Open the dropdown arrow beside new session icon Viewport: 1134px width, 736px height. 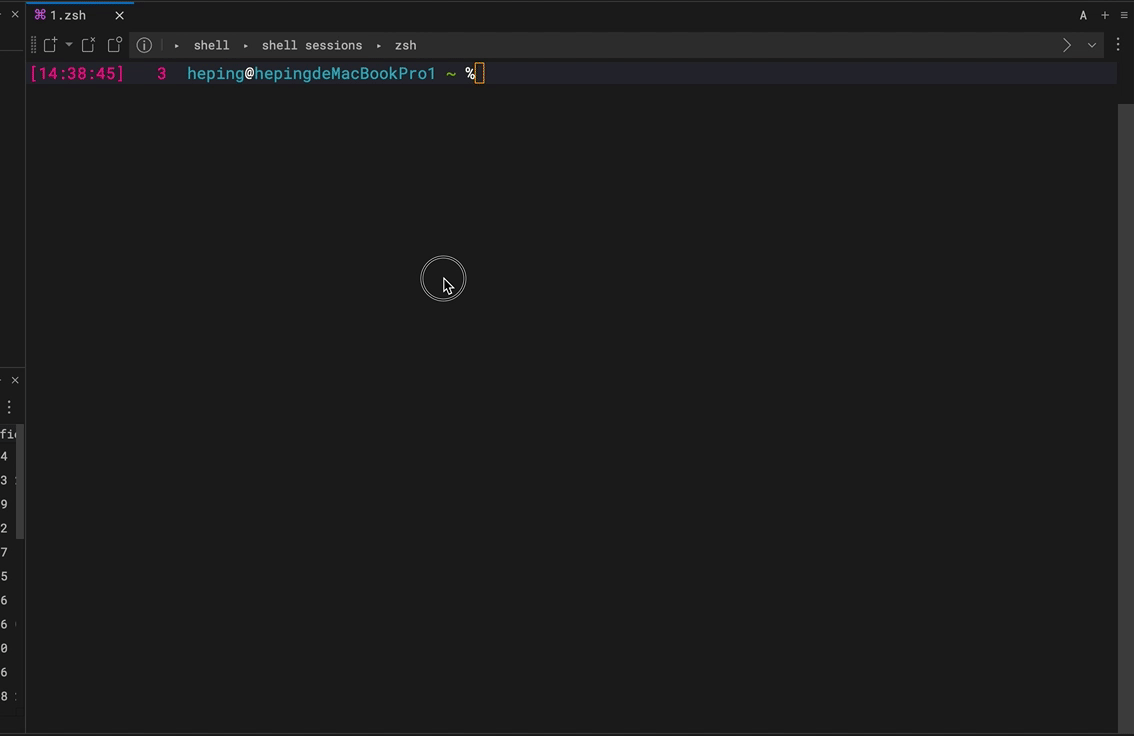pyautogui.click(x=68, y=44)
